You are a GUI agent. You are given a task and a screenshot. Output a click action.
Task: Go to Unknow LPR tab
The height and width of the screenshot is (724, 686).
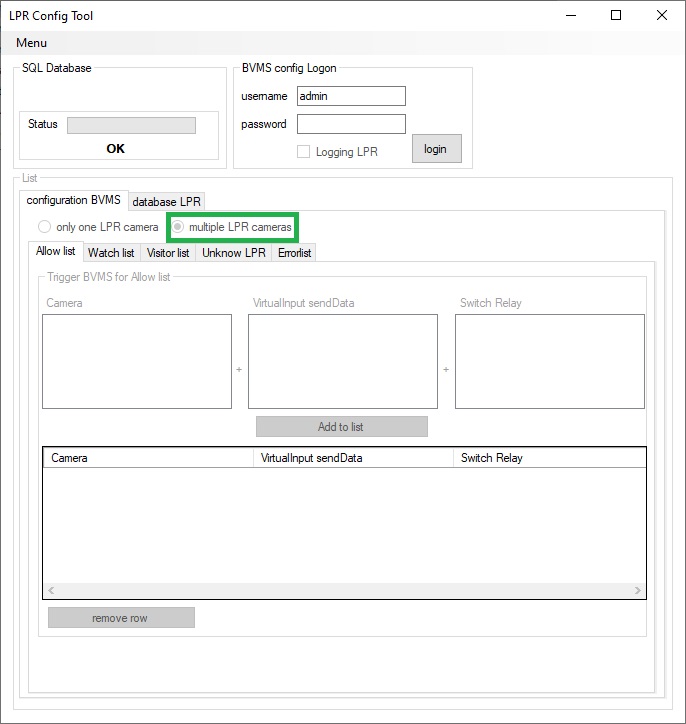[234, 253]
